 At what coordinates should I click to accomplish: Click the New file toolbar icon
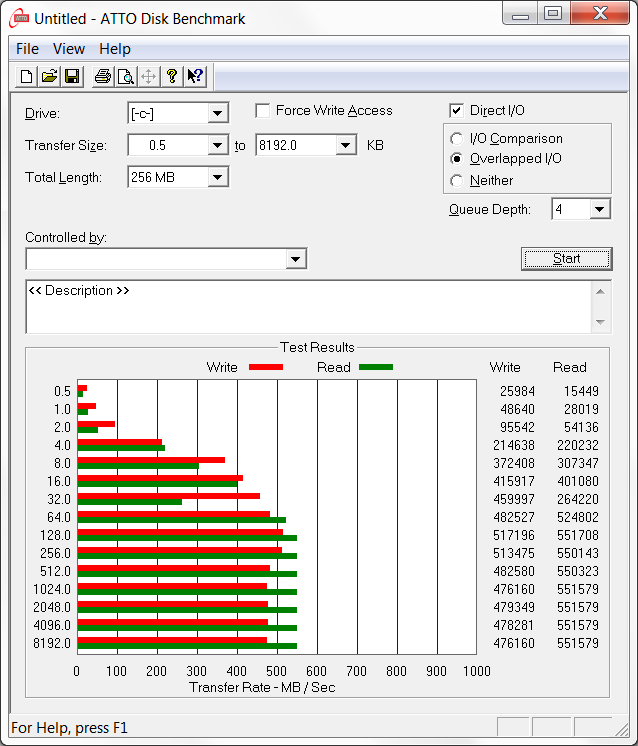coord(27,76)
